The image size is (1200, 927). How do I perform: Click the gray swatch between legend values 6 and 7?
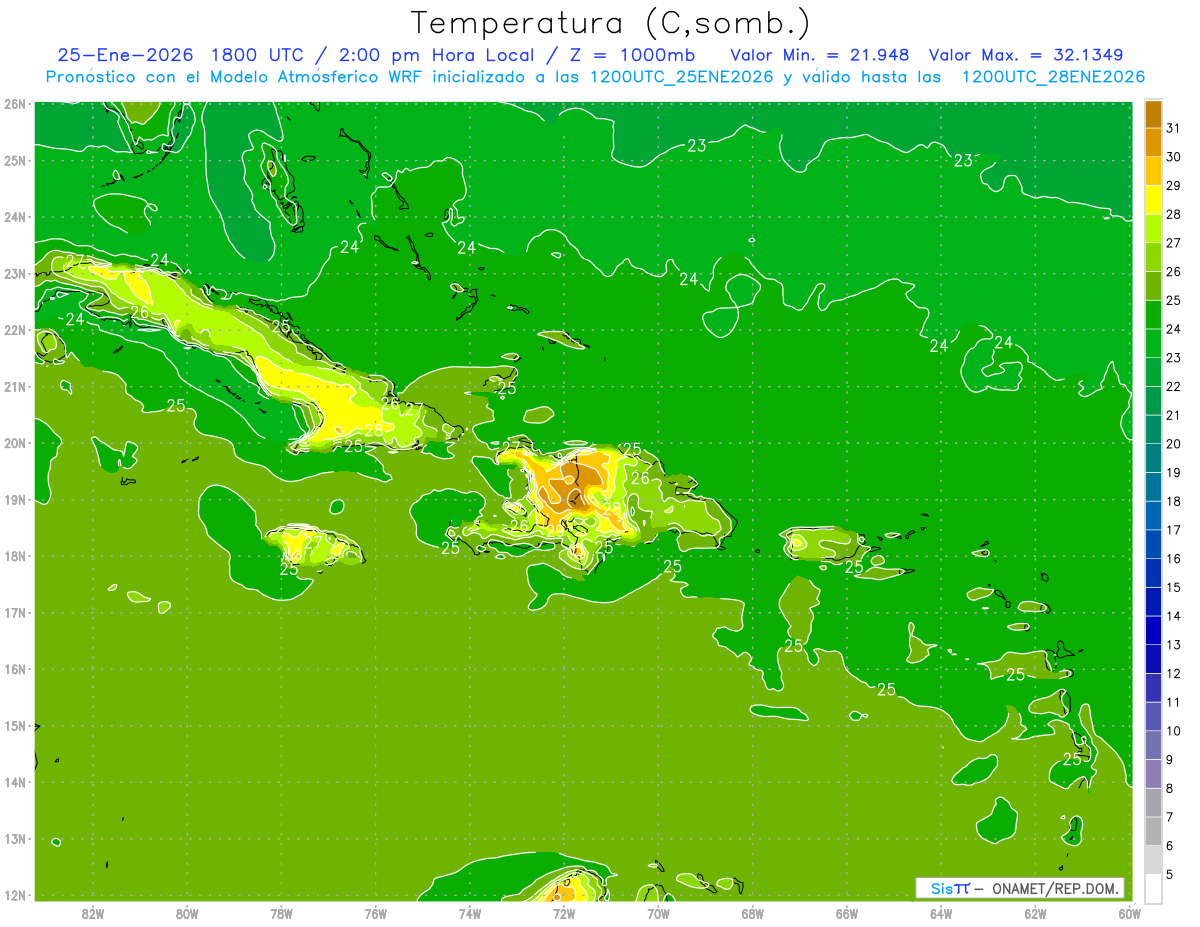coord(1153,831)
